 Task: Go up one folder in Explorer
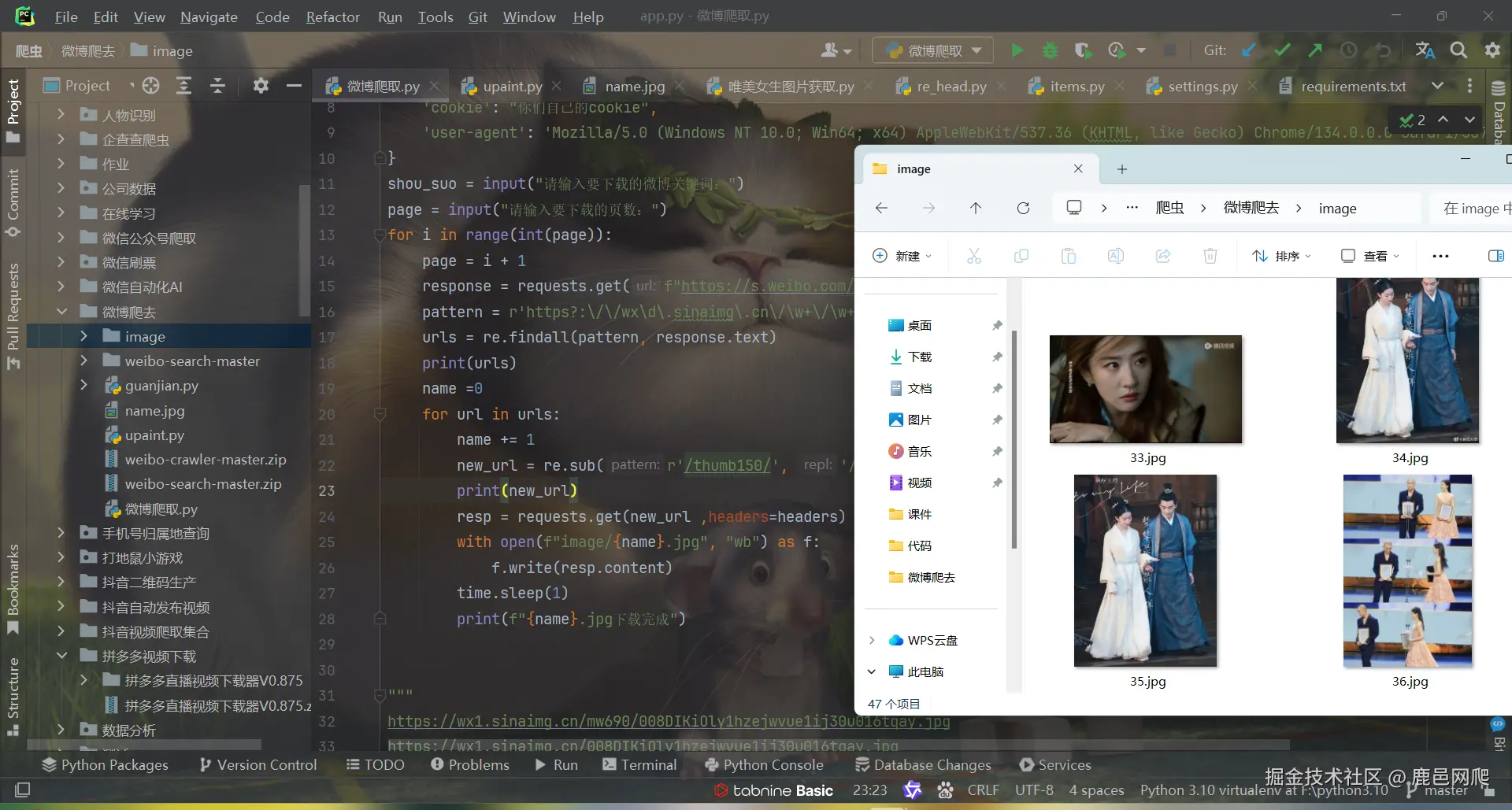pyautogui.click(x=976, y=208)
